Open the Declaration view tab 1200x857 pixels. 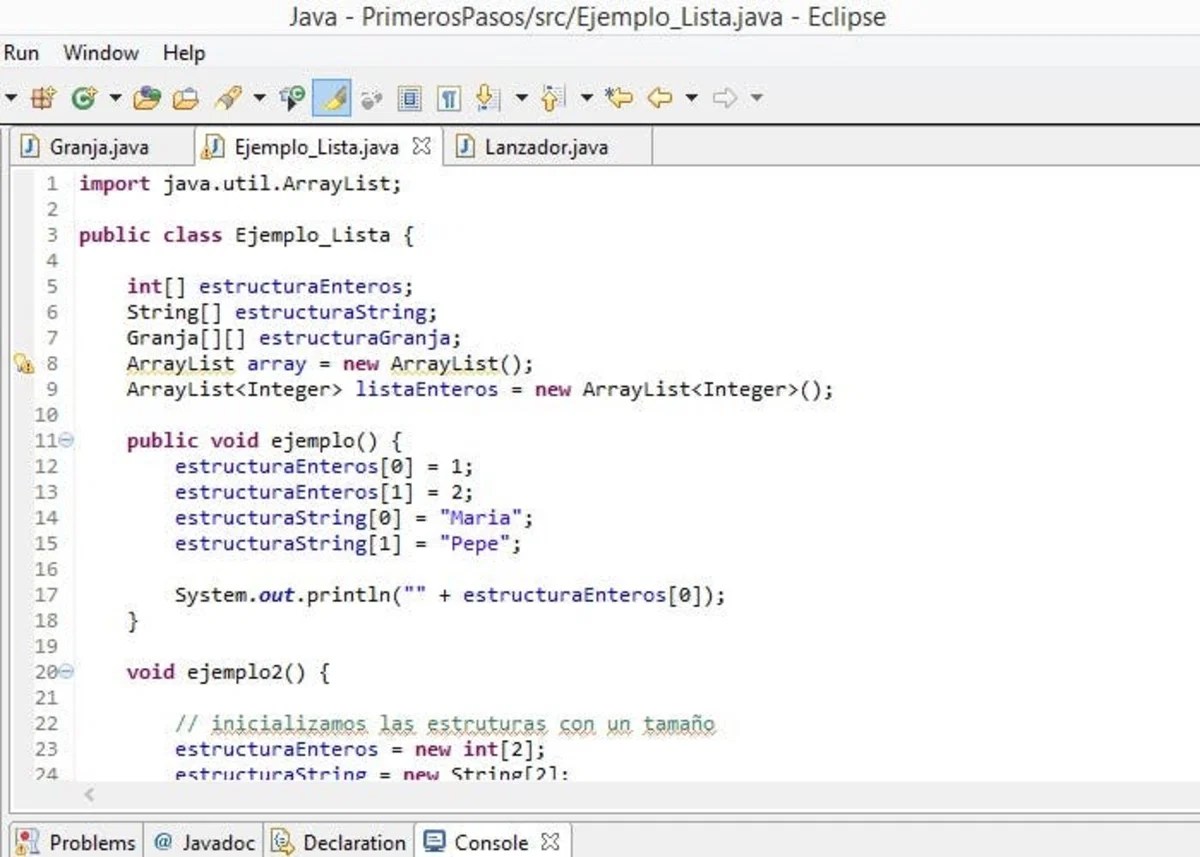(339, 842)
